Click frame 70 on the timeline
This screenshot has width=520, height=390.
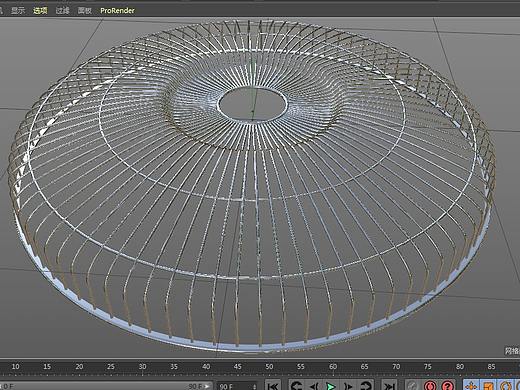tap(396, 367)
